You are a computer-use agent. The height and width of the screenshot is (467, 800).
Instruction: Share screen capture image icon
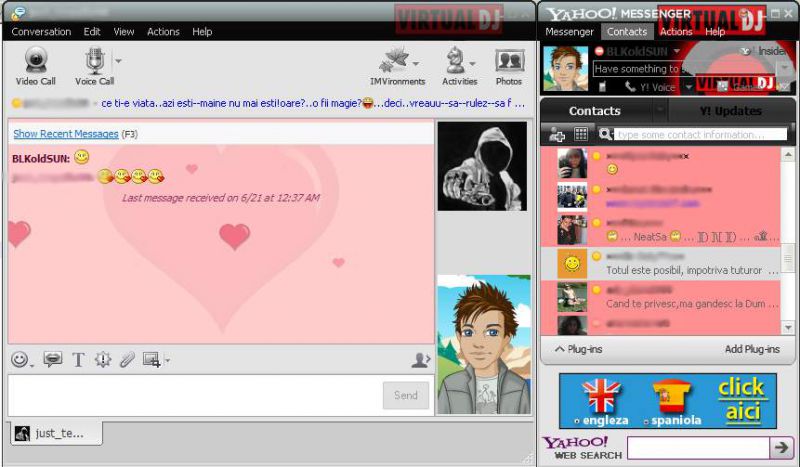click(152, 359)
